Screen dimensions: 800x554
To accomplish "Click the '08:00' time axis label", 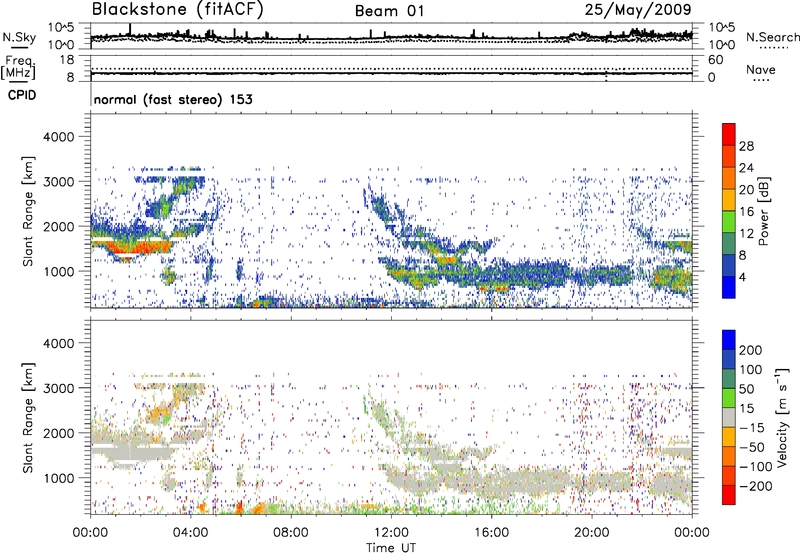I will pos(291,533).
